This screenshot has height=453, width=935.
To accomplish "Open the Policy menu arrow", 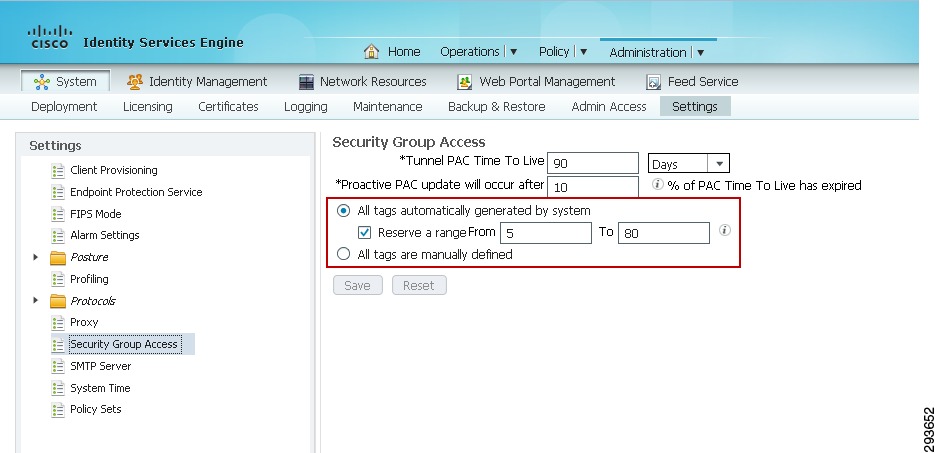I will (583, 52).
